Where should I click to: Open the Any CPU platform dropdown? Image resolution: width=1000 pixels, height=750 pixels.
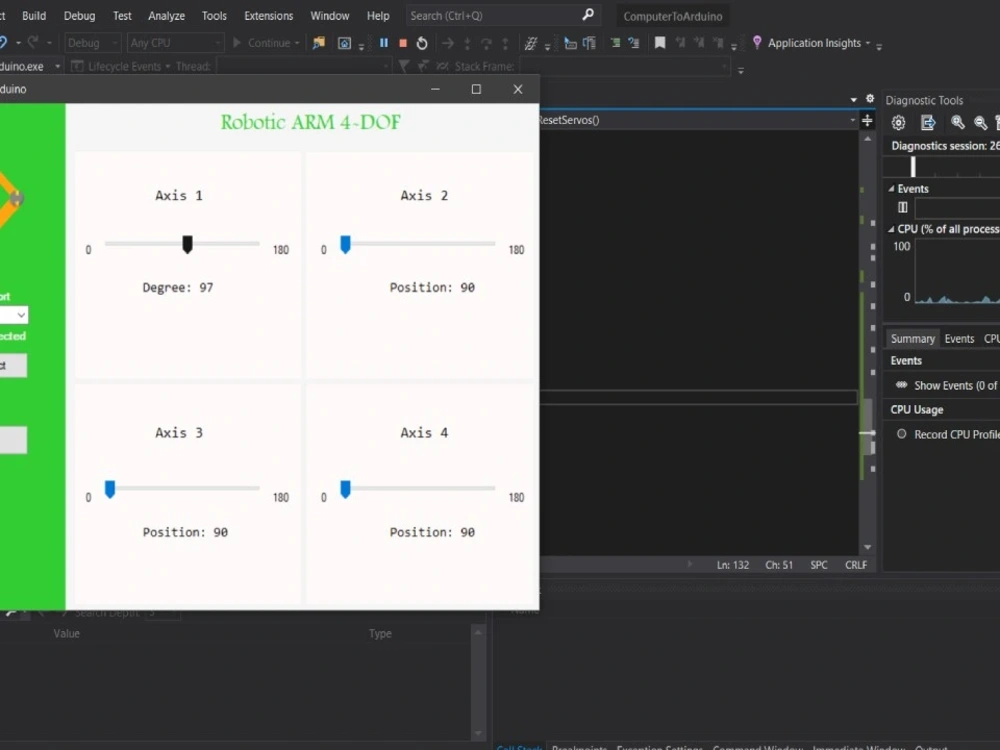click(x=175, y=43)
